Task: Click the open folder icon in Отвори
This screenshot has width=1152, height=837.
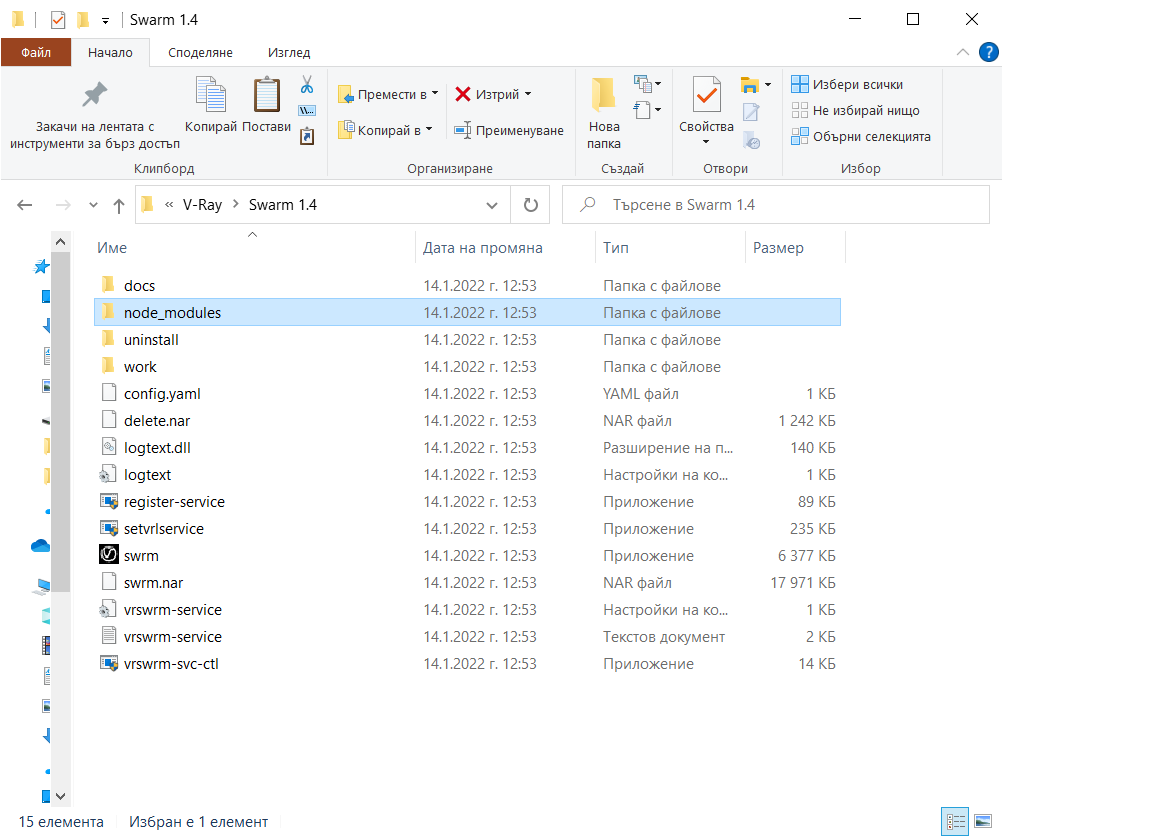Action: point(750,85)
